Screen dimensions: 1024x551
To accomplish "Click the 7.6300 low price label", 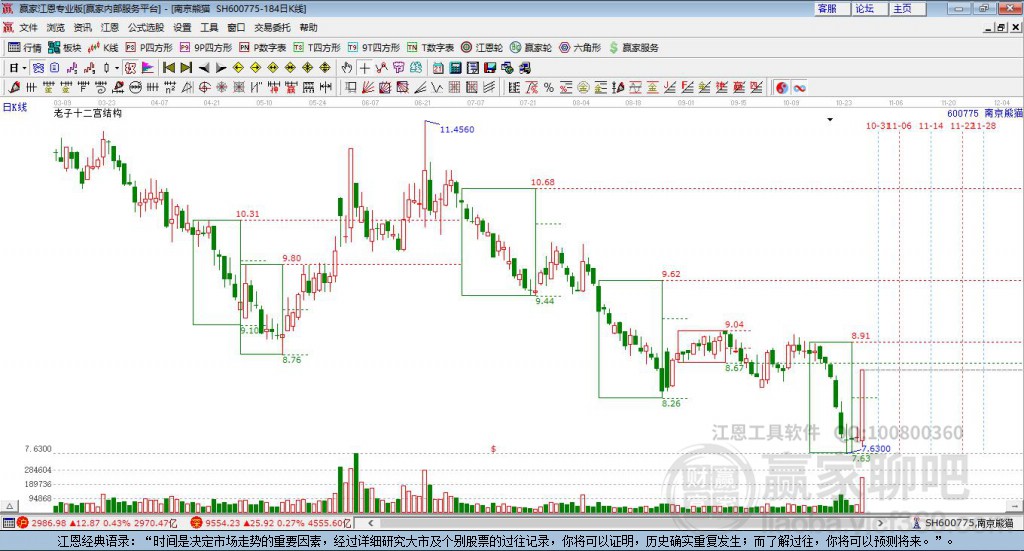I will click(876, 449).
